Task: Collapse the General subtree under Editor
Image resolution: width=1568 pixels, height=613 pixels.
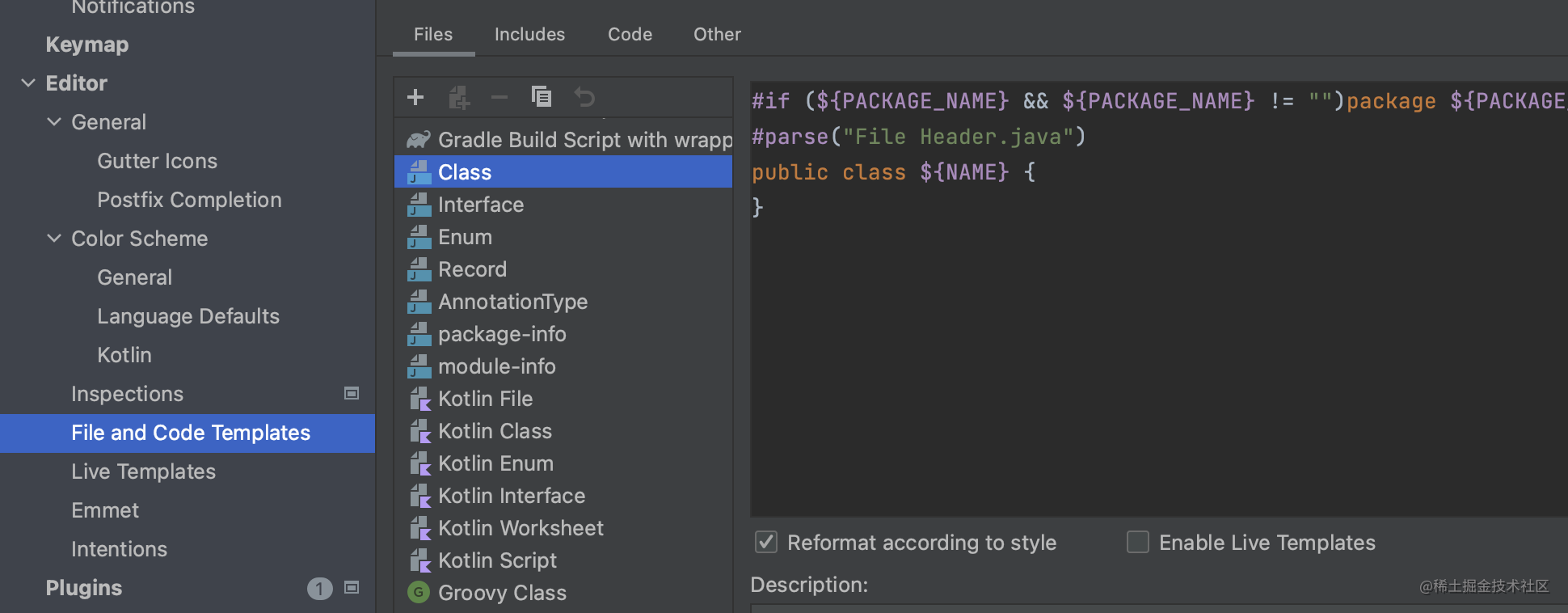Action: tap(54, 121)
